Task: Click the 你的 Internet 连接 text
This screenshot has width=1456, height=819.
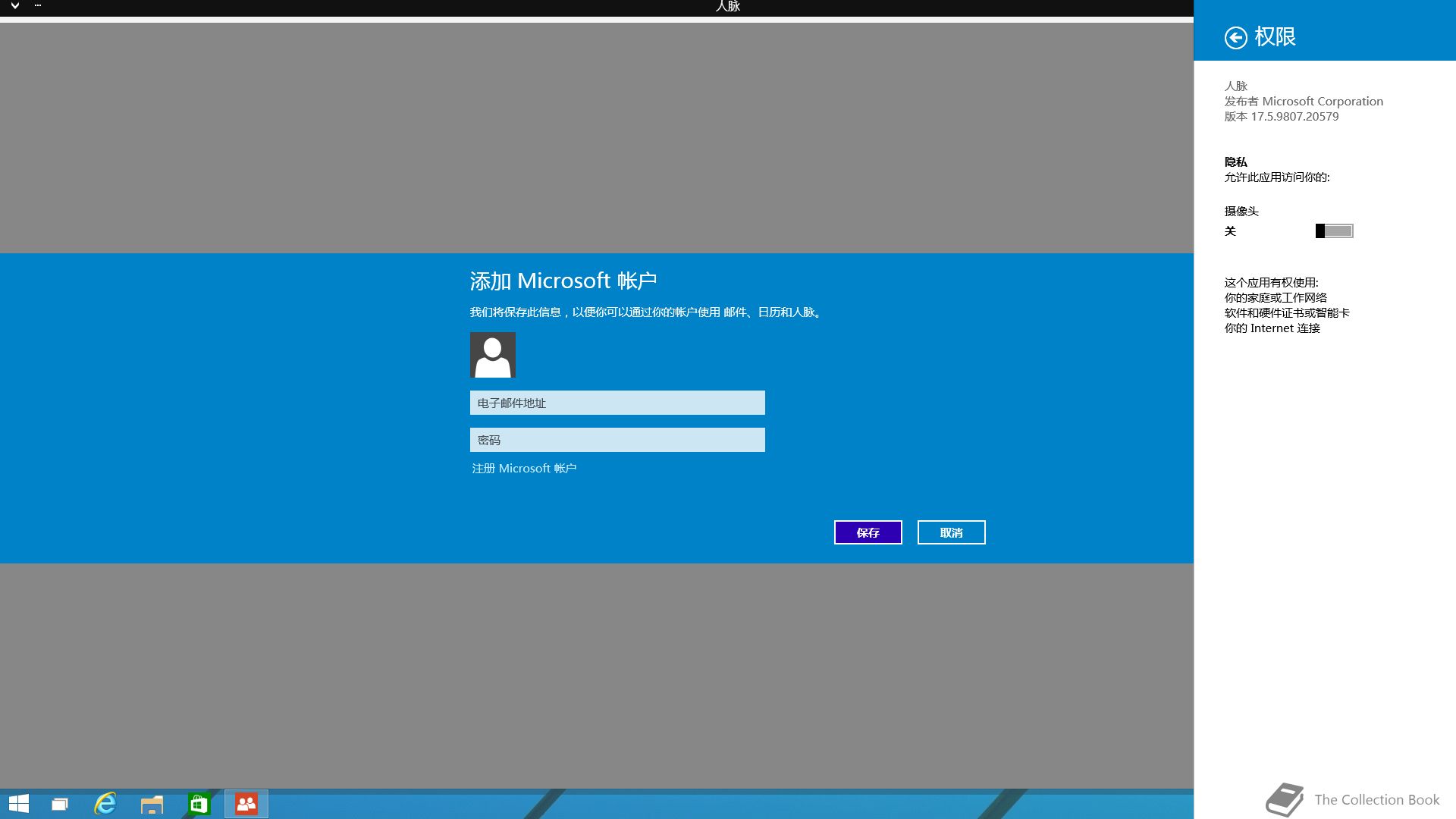Action: click(1272, 328)
